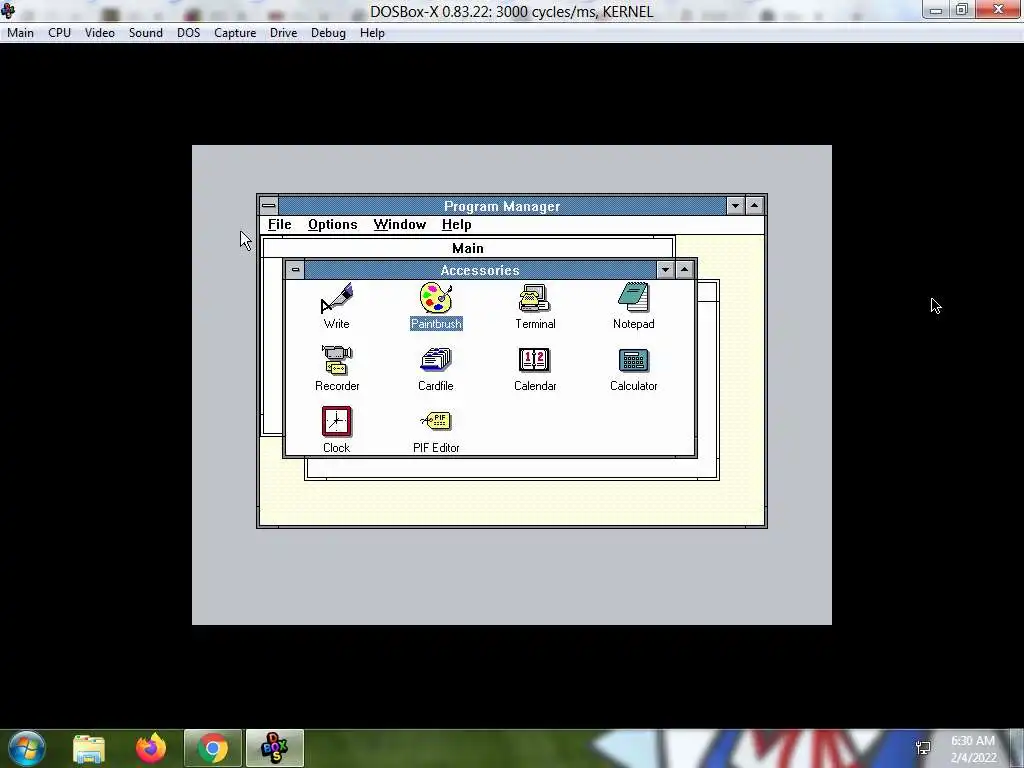Screen dimensions: 1024x768
Task: Open DOSBox-X Help menu
Action: click(x=372, y=33)
